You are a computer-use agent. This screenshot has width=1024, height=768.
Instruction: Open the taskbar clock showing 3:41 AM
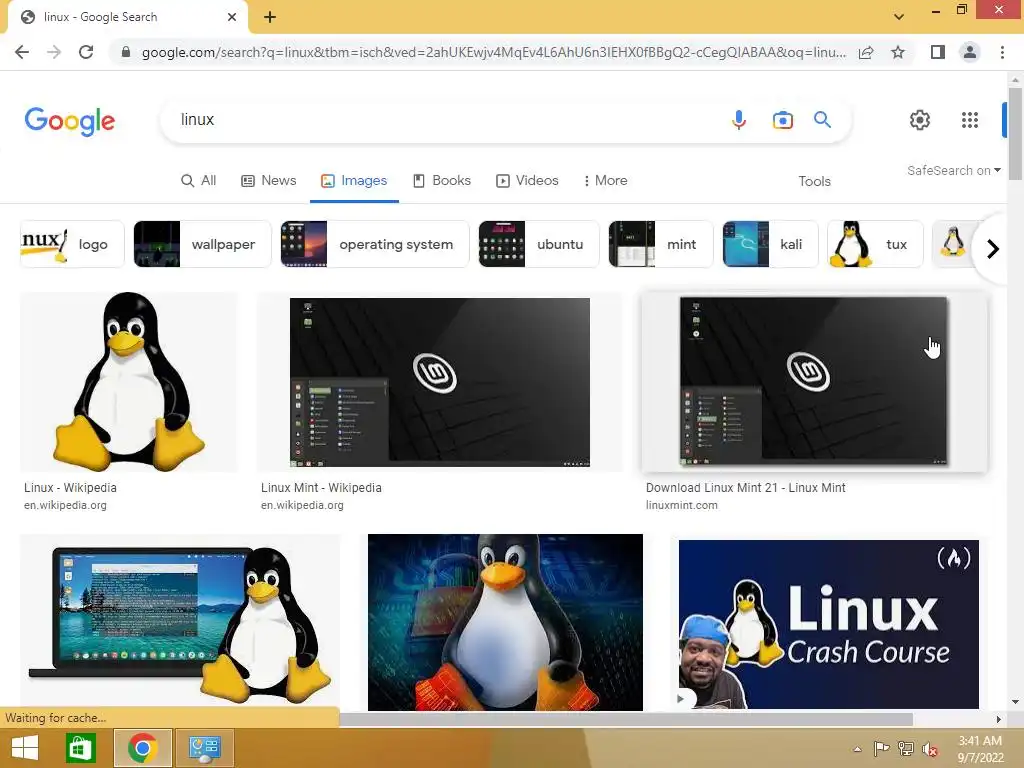coord(980,749)
